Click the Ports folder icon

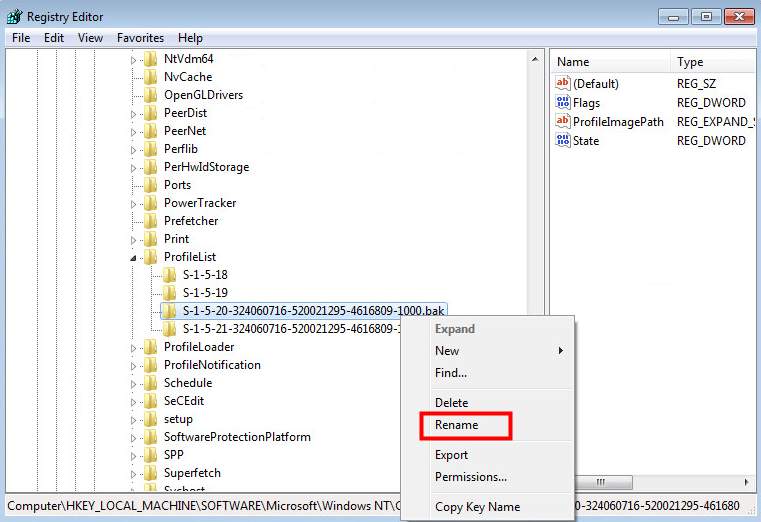150,185
